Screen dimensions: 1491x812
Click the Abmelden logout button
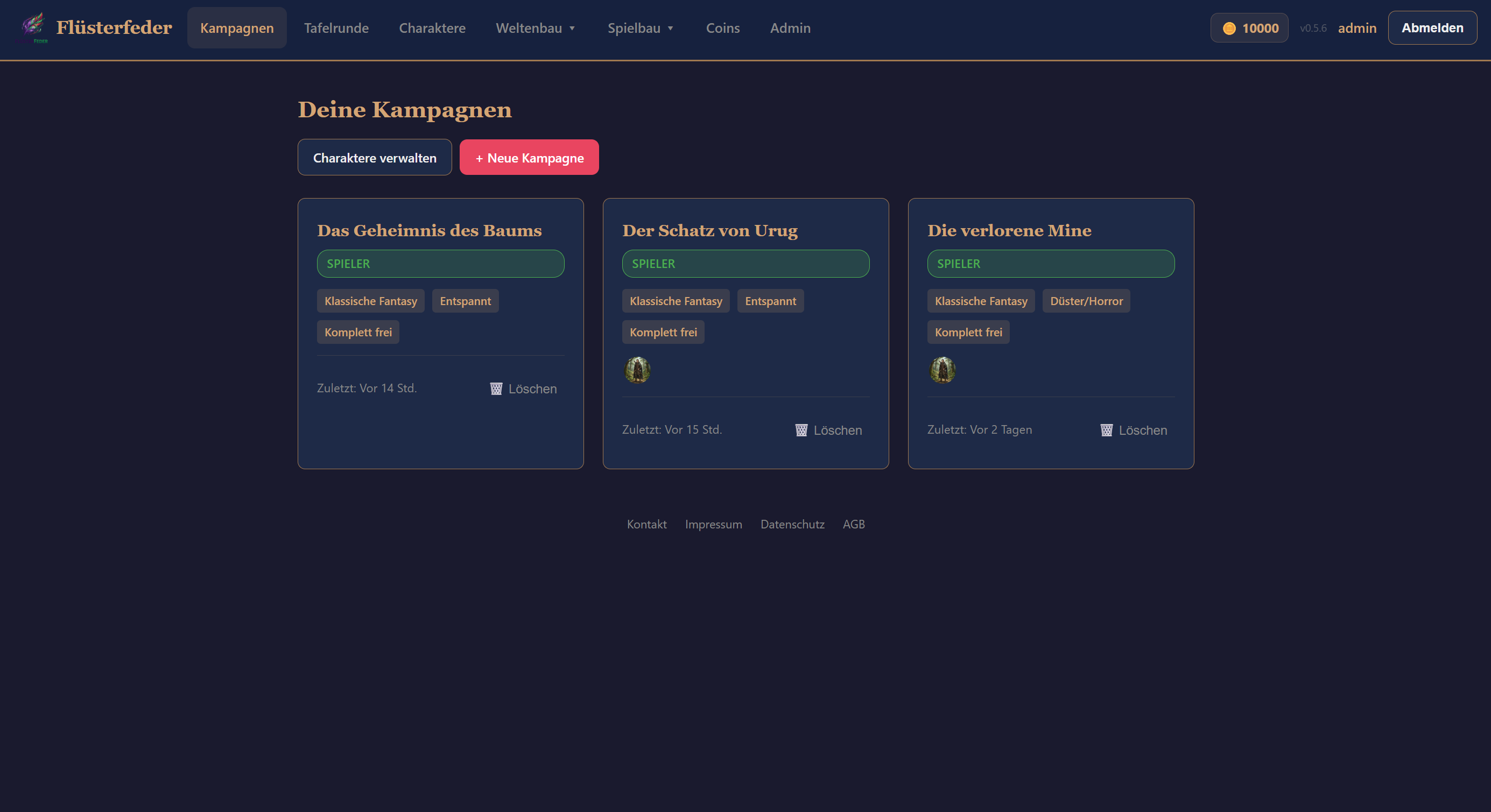point(1432,28)
